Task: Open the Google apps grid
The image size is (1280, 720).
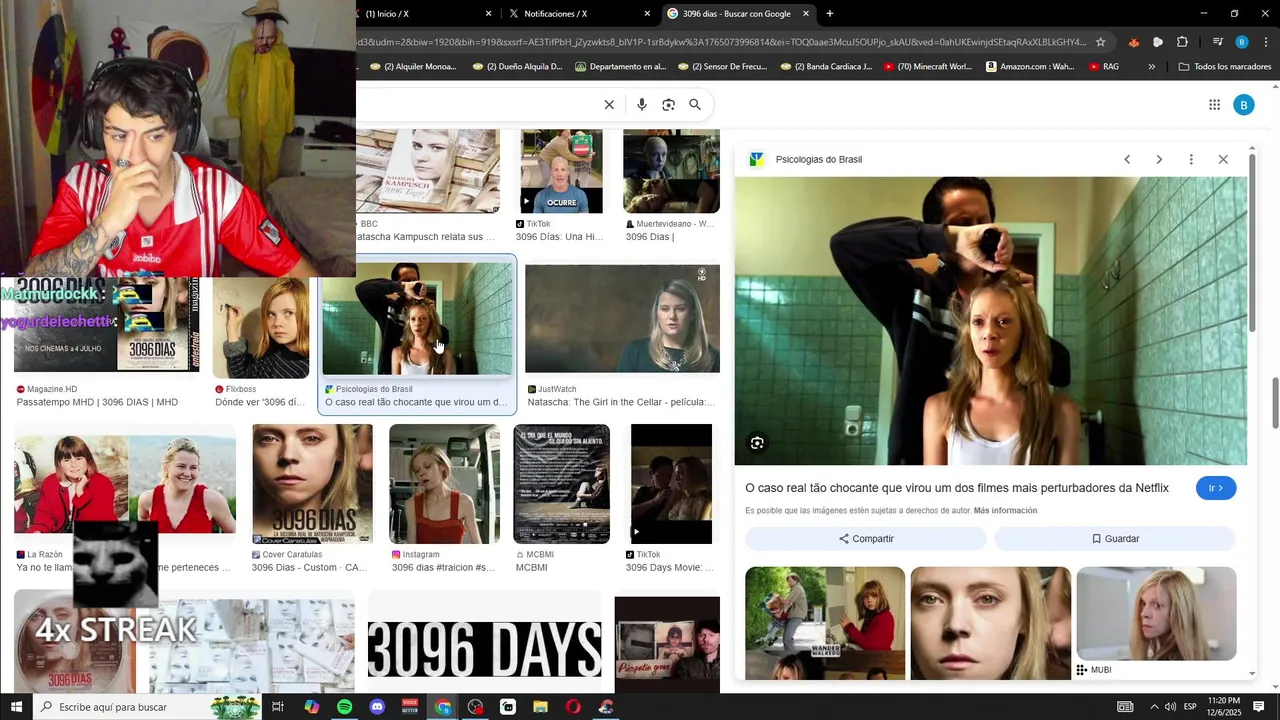Action: (1214, 105)
